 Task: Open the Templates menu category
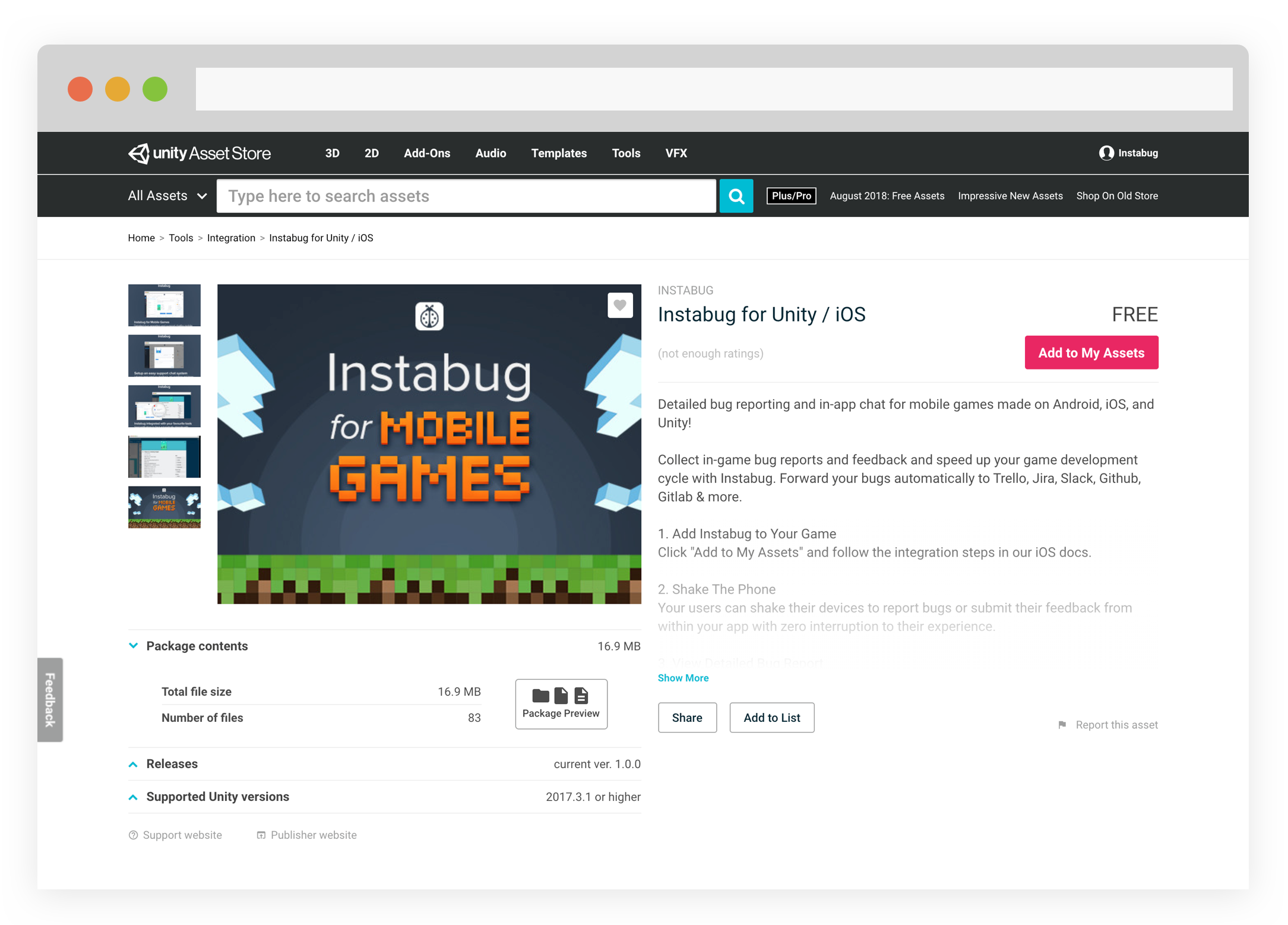pos(559,153)
